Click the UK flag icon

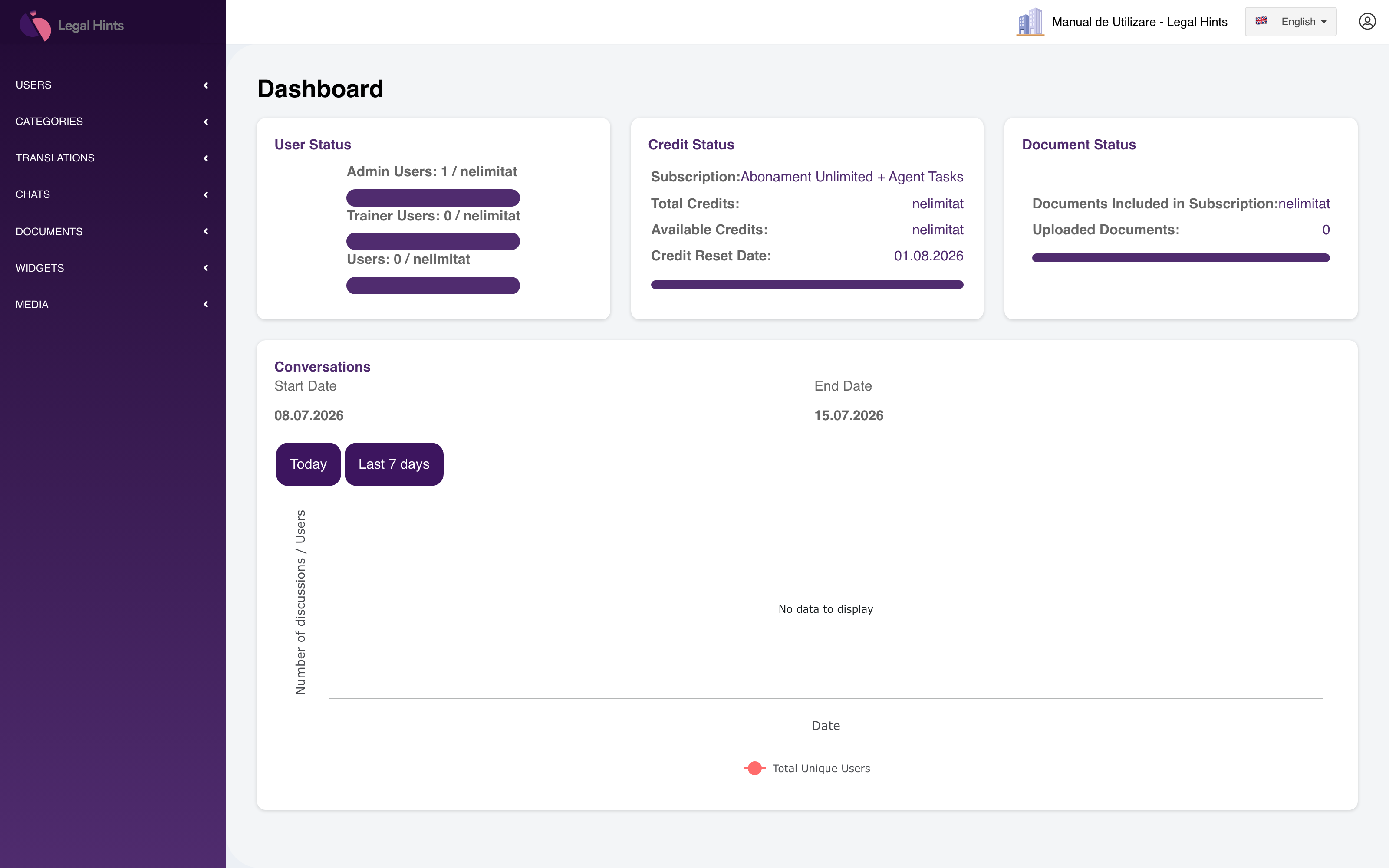tap(1261, 21)
